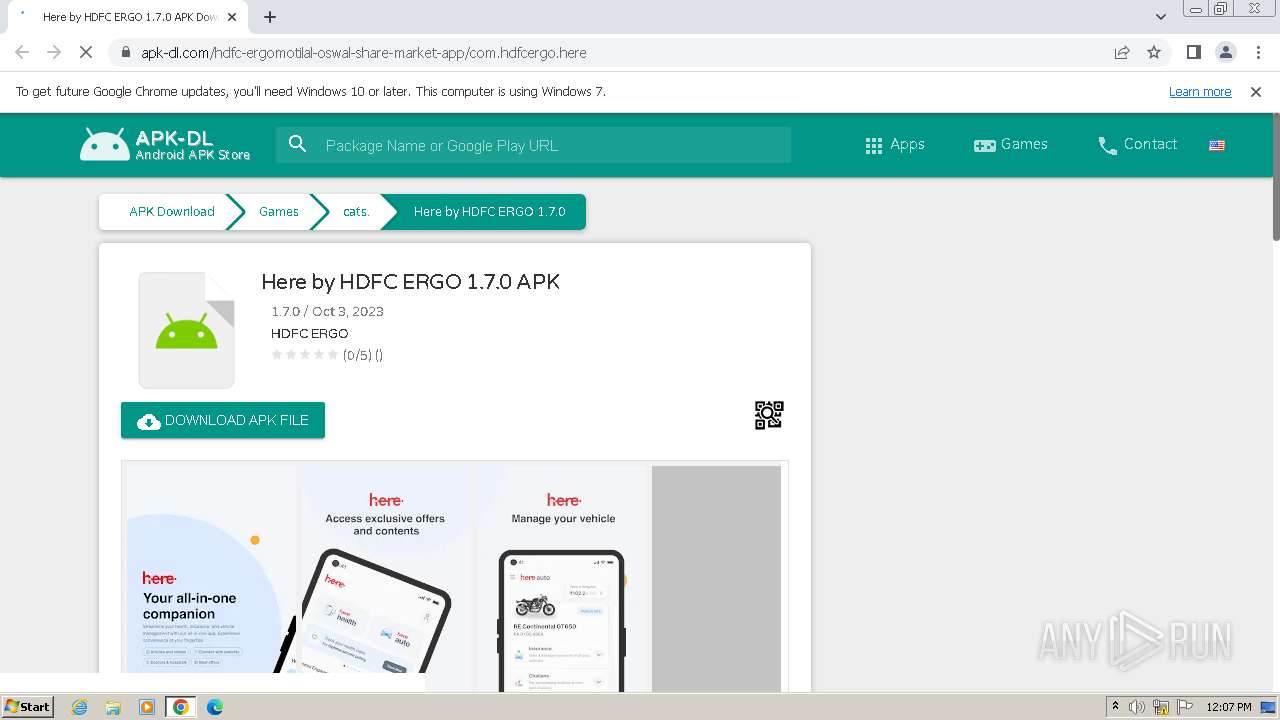
Task: Click the site lock icon
Action: (x=125, y=52)
